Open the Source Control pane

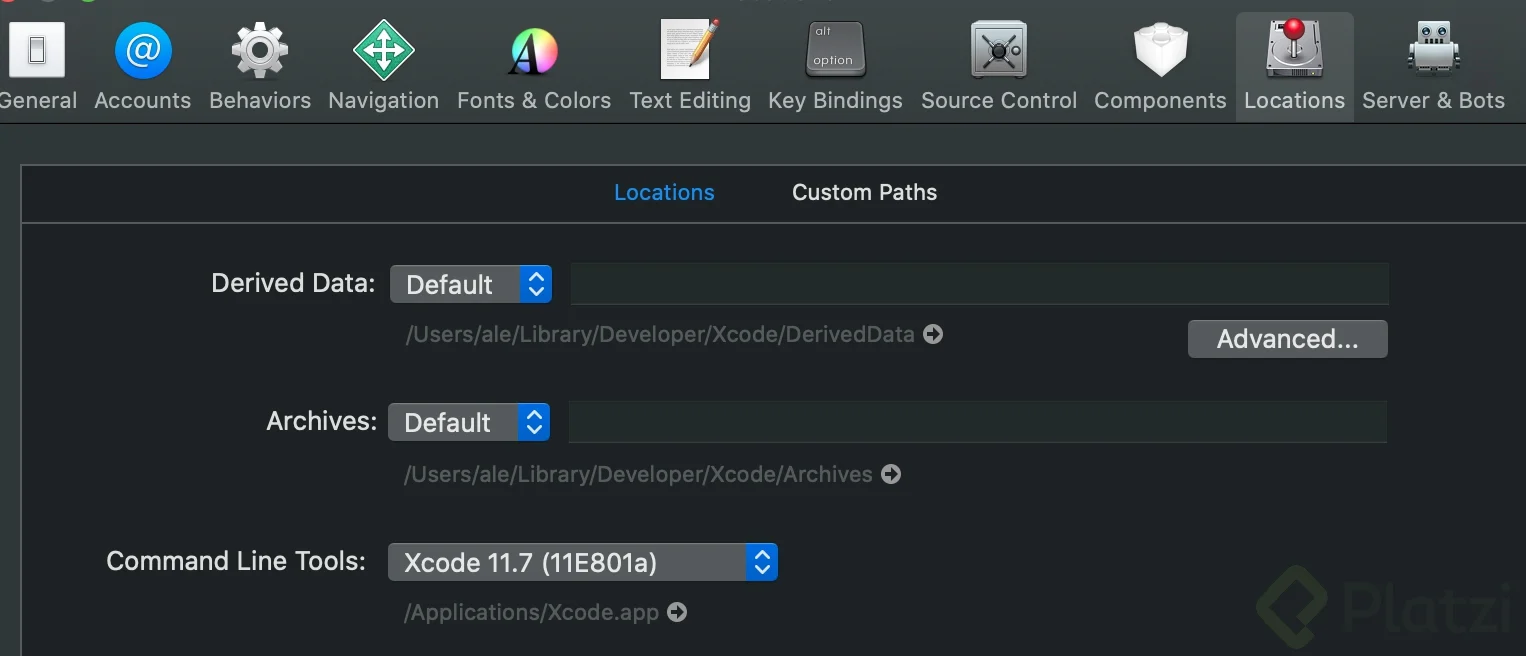point(999,66)
